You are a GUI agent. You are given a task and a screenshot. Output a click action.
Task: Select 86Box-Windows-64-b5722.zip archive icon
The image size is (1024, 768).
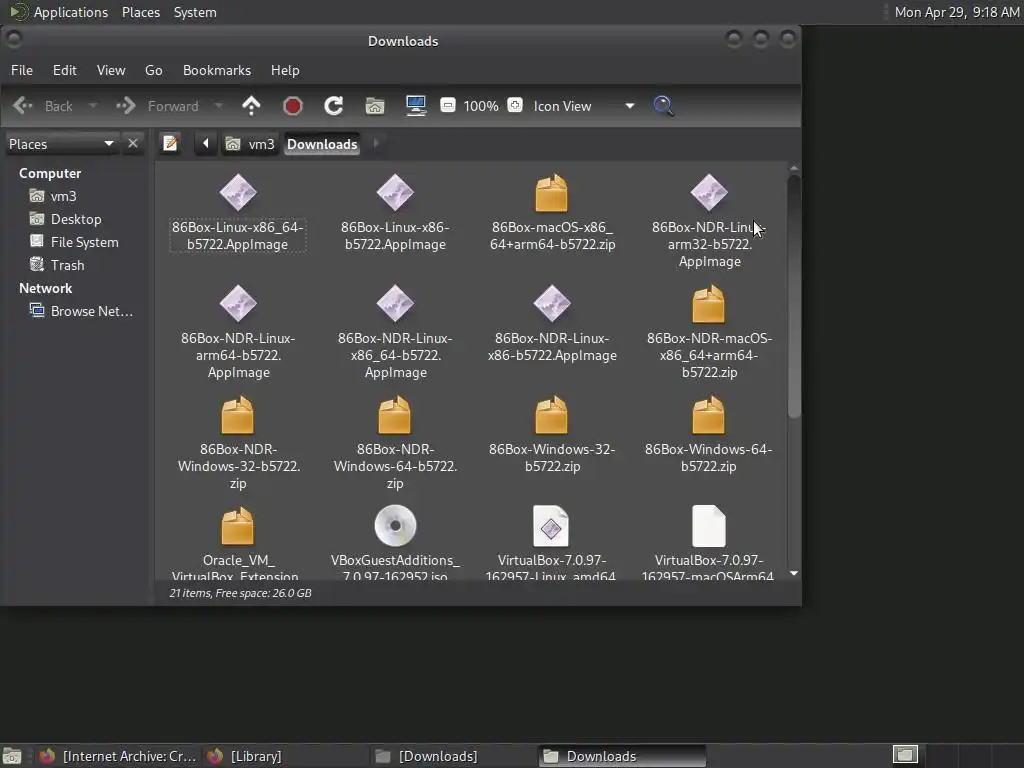click(709, 415)
